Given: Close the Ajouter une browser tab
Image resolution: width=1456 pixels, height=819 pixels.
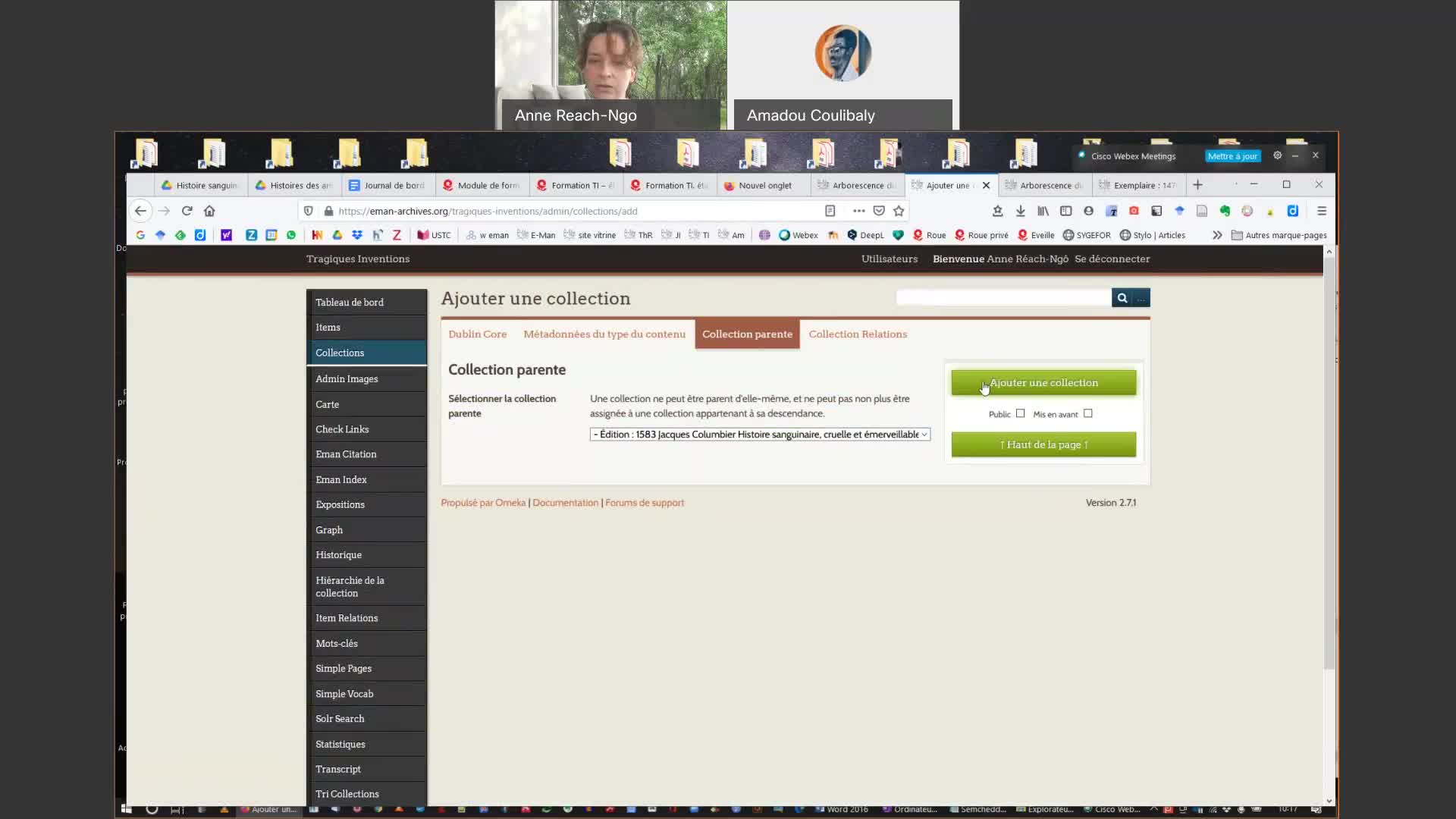Looking at the screenshot, I should [986, 185].
